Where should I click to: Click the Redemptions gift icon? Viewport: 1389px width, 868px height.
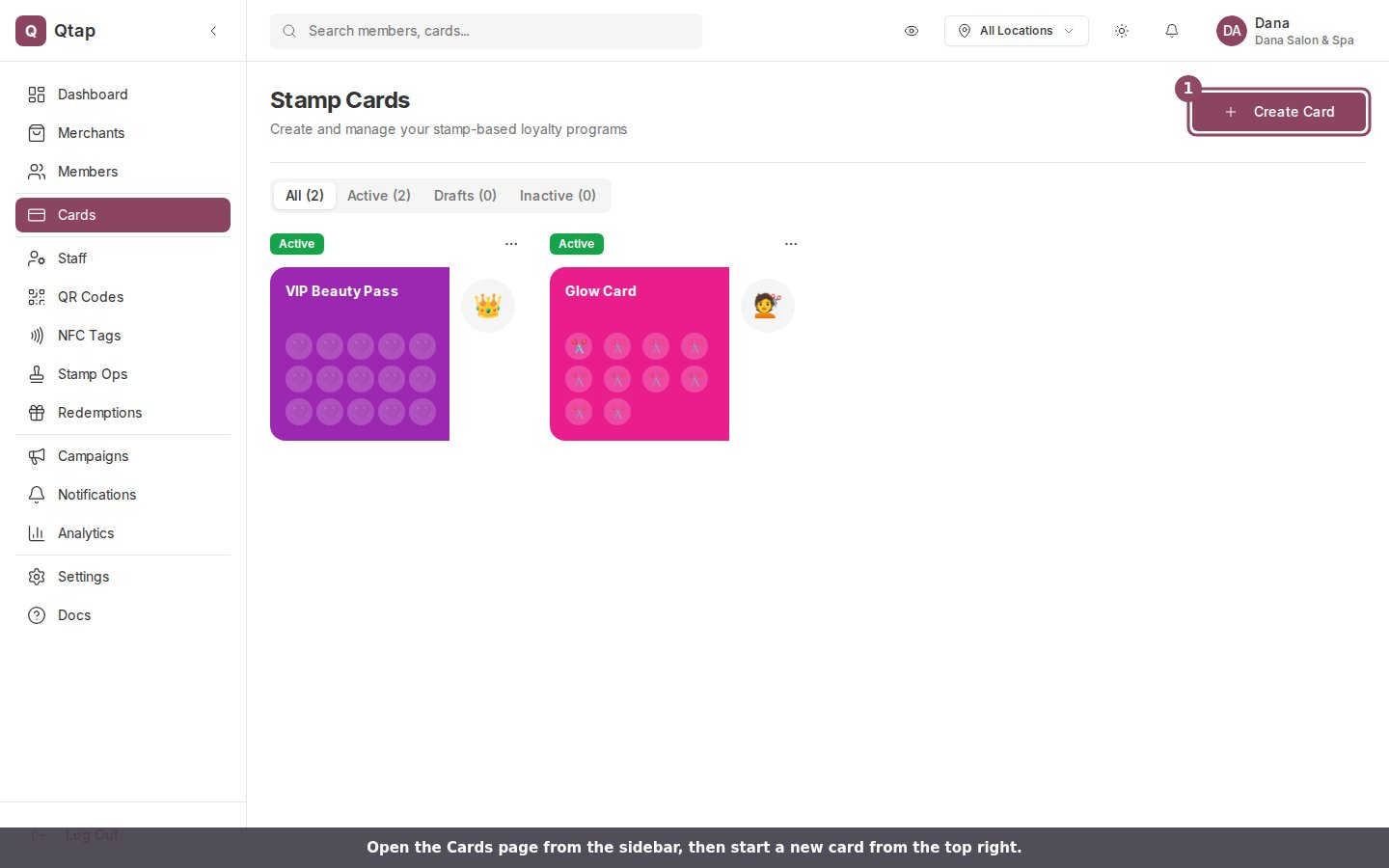pyautogui.click(x=37, y=413)
